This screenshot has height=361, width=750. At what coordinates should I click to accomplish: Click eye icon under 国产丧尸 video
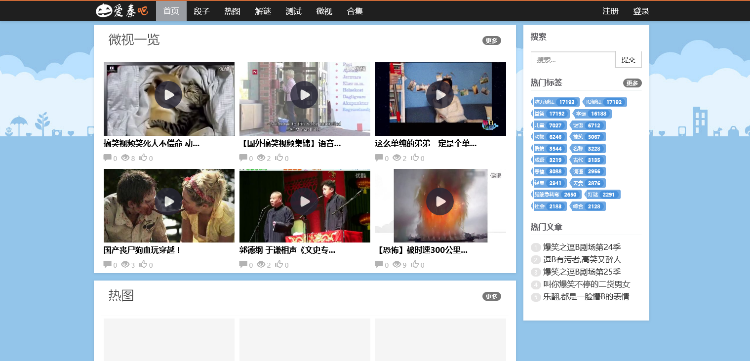[125, 264]
